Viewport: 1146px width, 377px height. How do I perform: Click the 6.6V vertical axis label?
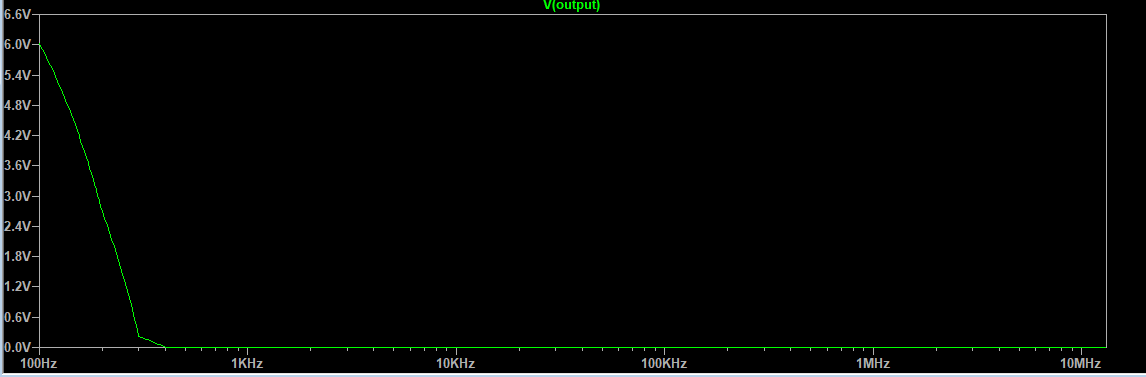pyautogui.click(x=18, y=15)
